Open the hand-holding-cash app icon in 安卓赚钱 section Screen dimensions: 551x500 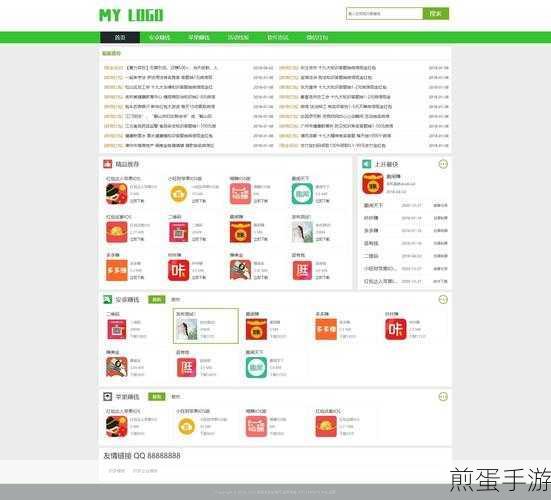point(117,367)
